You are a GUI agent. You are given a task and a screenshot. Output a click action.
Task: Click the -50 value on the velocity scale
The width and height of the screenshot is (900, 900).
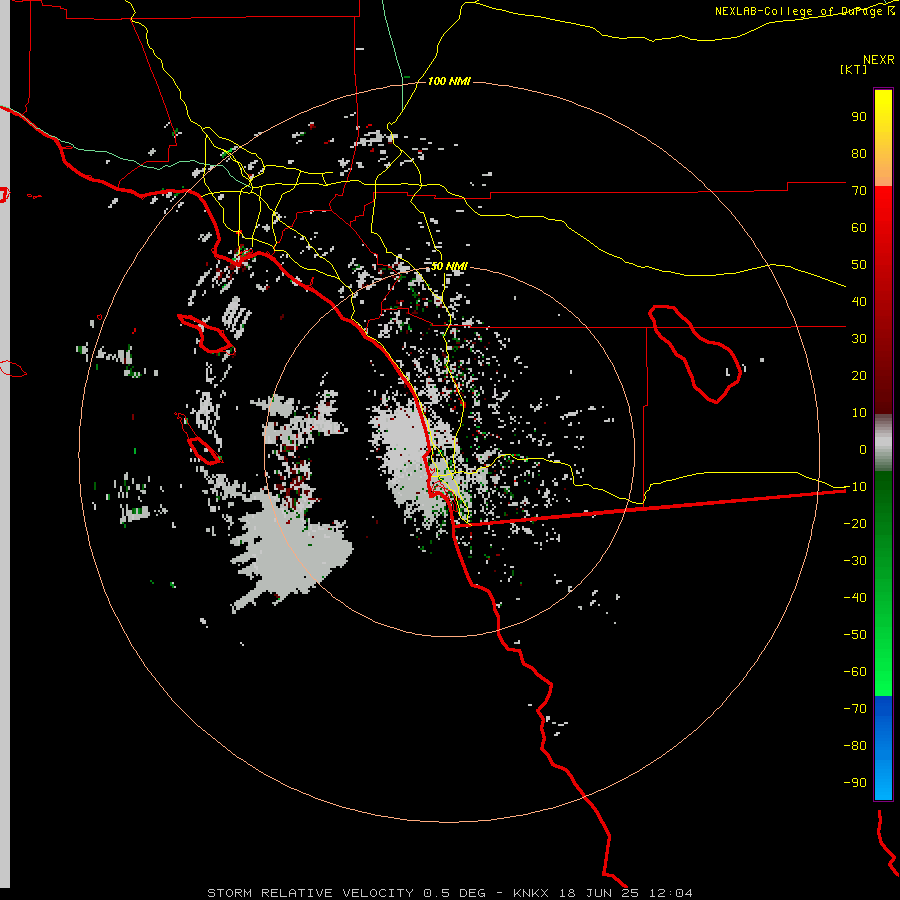coord(855,635)
